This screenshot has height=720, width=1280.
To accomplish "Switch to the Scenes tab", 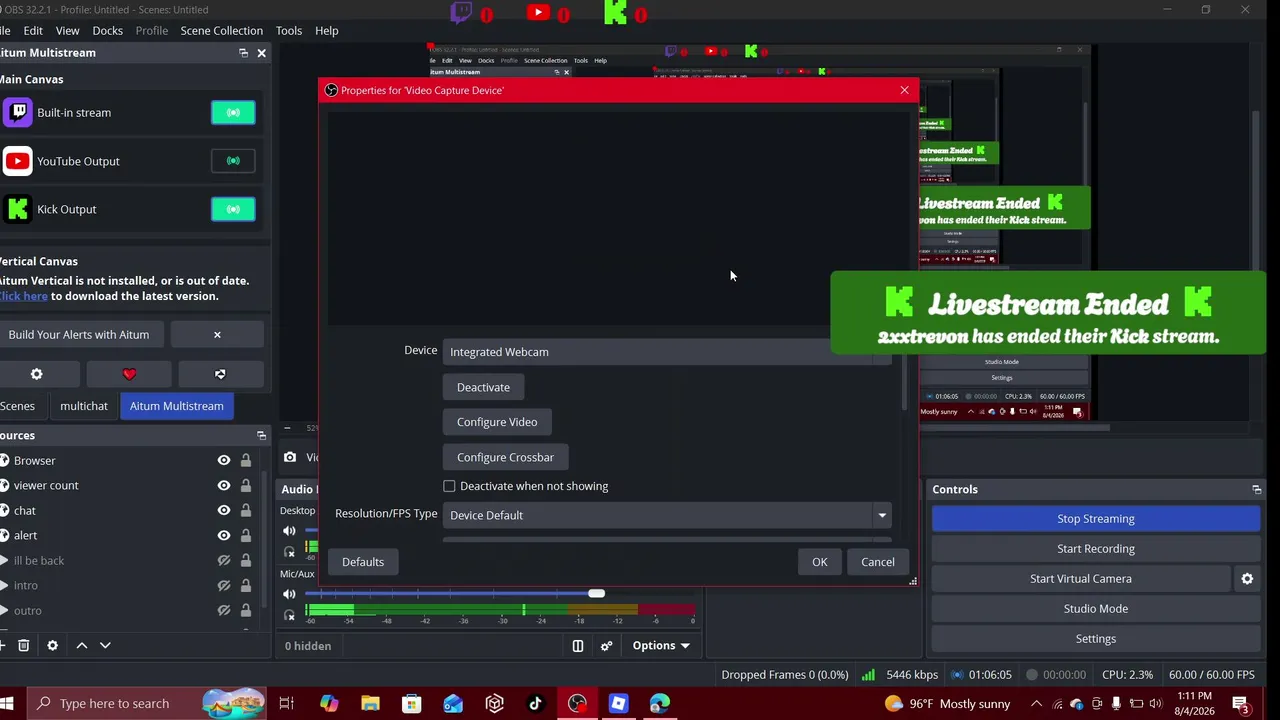I will pyautogui.click(x=17, y=406).
